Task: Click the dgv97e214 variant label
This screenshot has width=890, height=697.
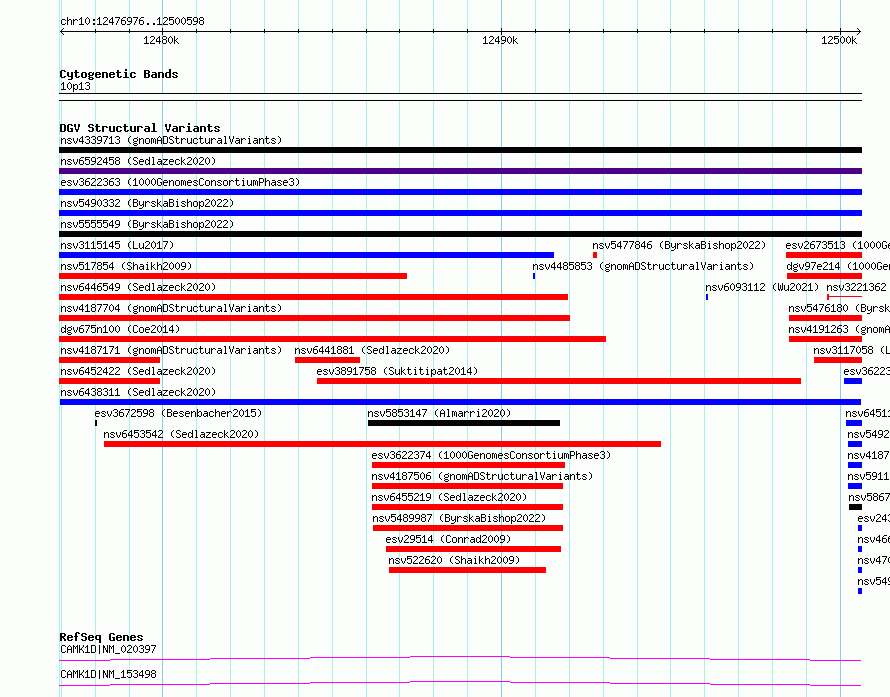Action: point(838,266)
